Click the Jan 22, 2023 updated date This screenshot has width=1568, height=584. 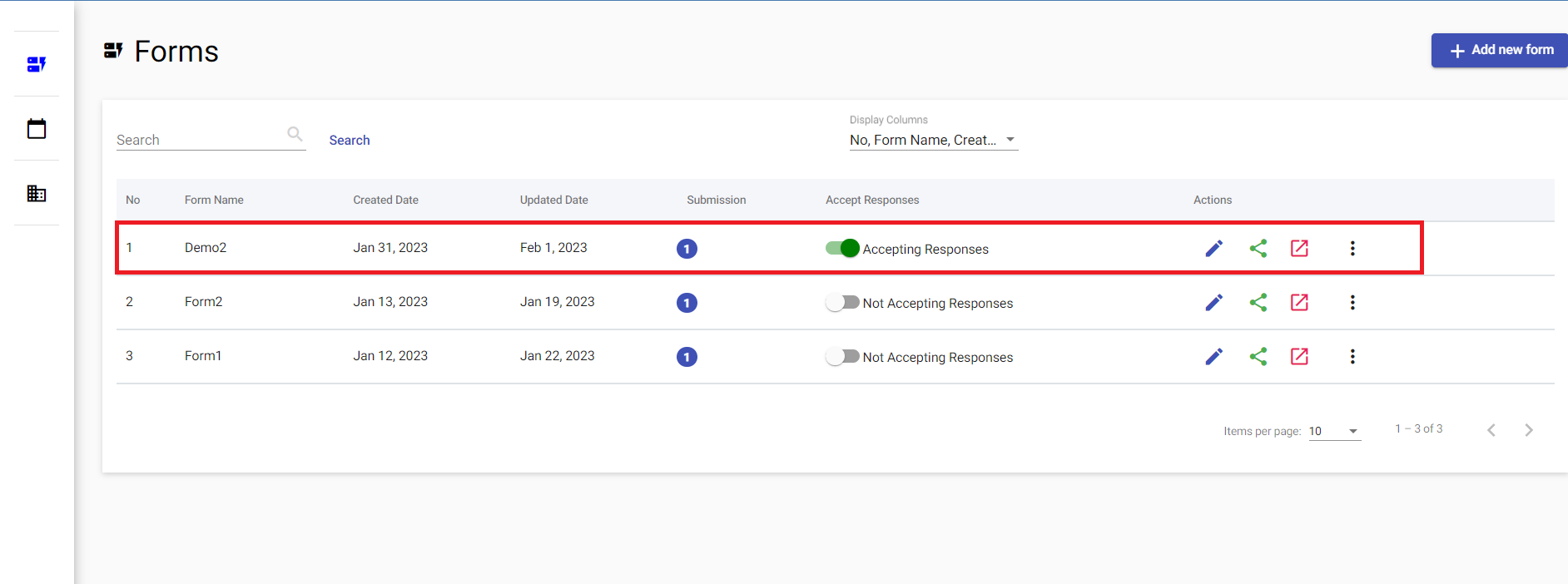click(x=558, y=356)
